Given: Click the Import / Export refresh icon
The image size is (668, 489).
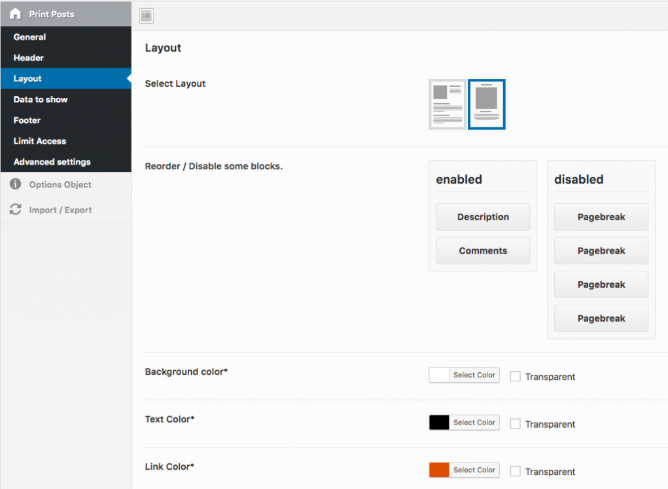Looking at the screenshot, I should coord(15,209).
